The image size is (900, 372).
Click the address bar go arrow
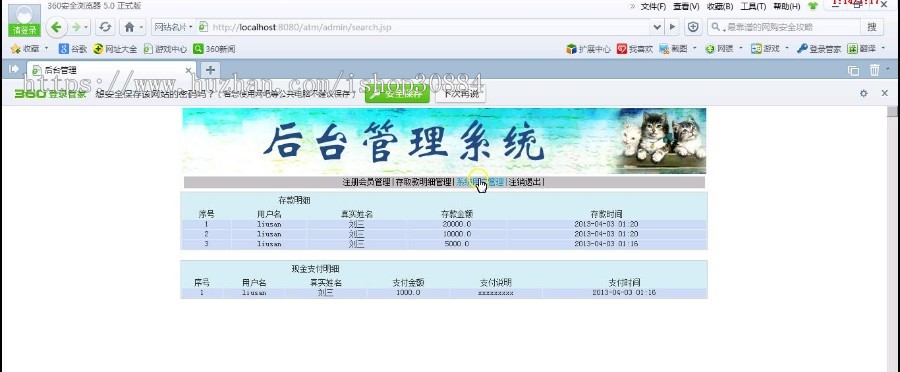pos(672,27)
